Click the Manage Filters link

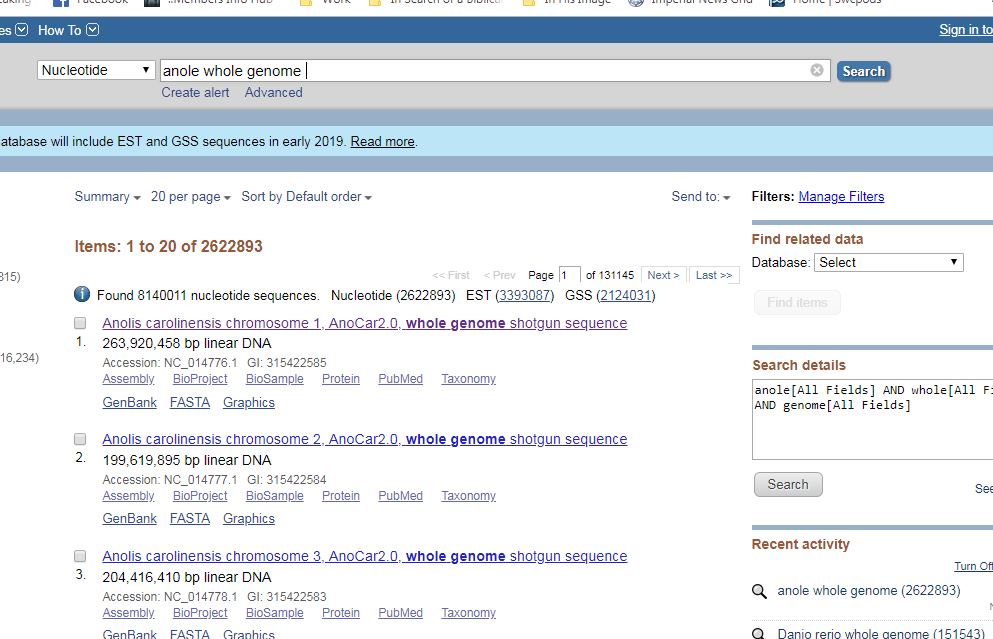tap(841, 197)
